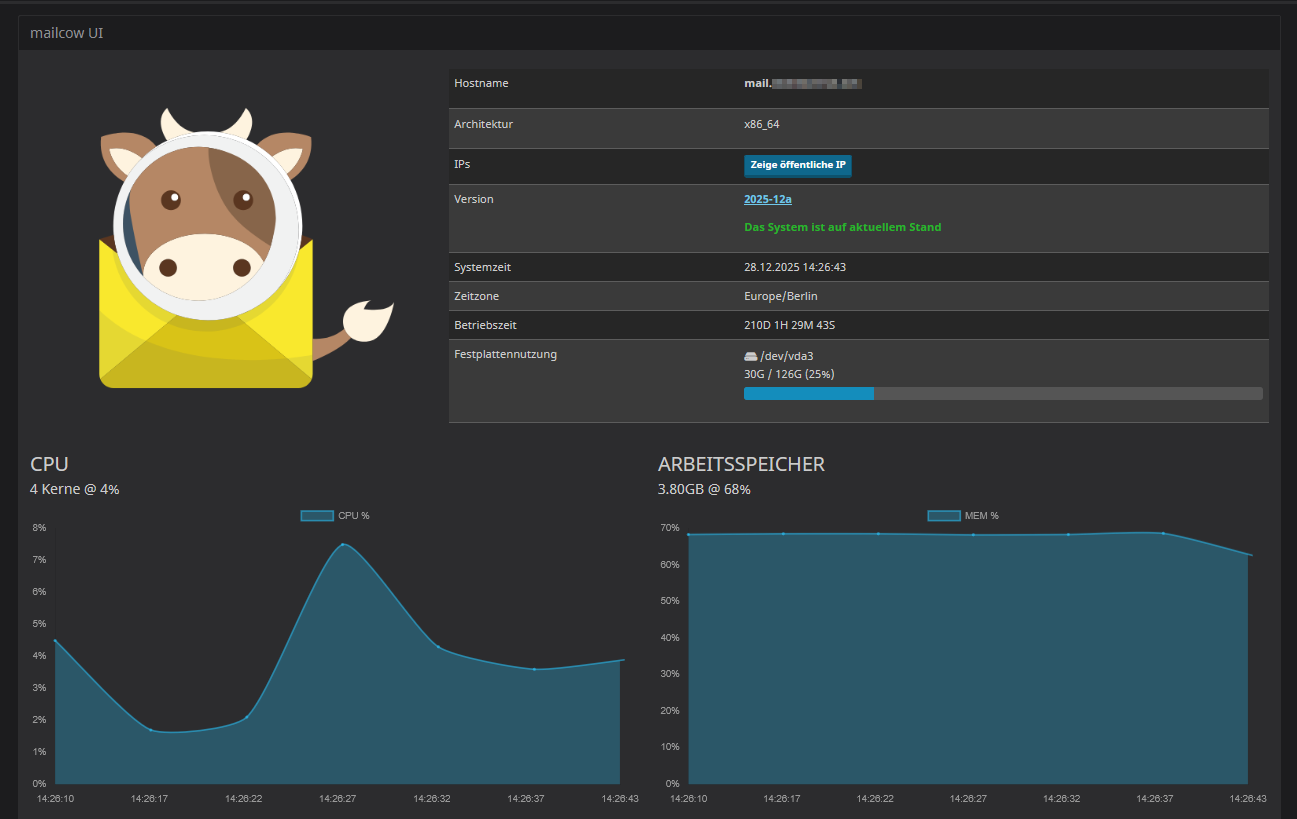The image size is (1297, 819).
Task: Click the CPU chart peak data point at 14:26:27
Action: coord(343,544)
